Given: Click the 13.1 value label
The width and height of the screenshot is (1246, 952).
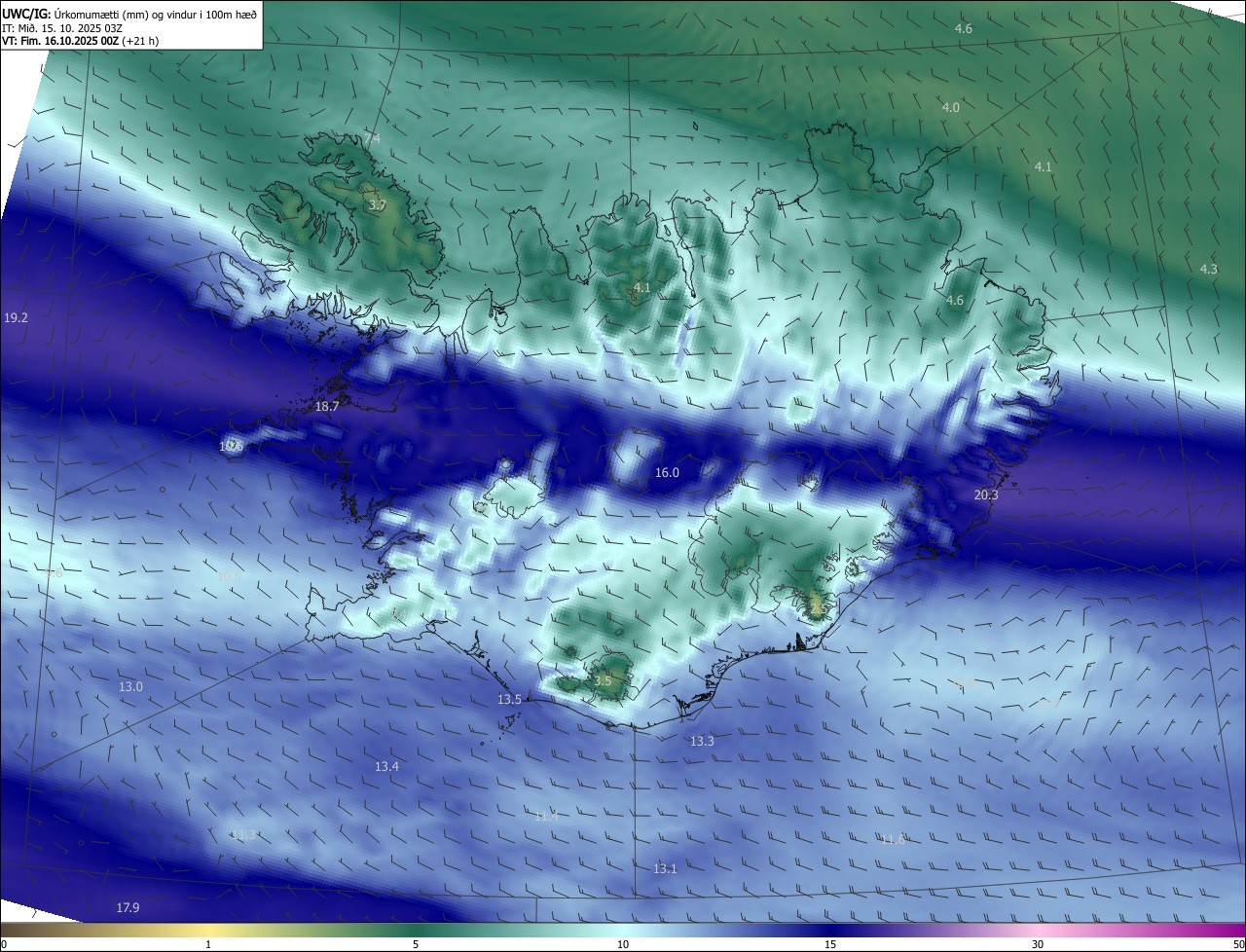Looking at the screenshot, I should pos(665,868).
